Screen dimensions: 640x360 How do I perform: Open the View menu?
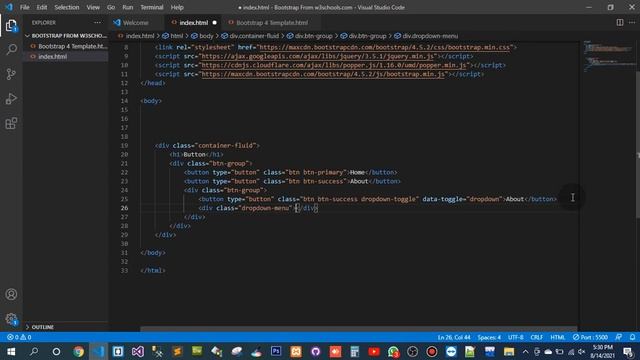93,7
